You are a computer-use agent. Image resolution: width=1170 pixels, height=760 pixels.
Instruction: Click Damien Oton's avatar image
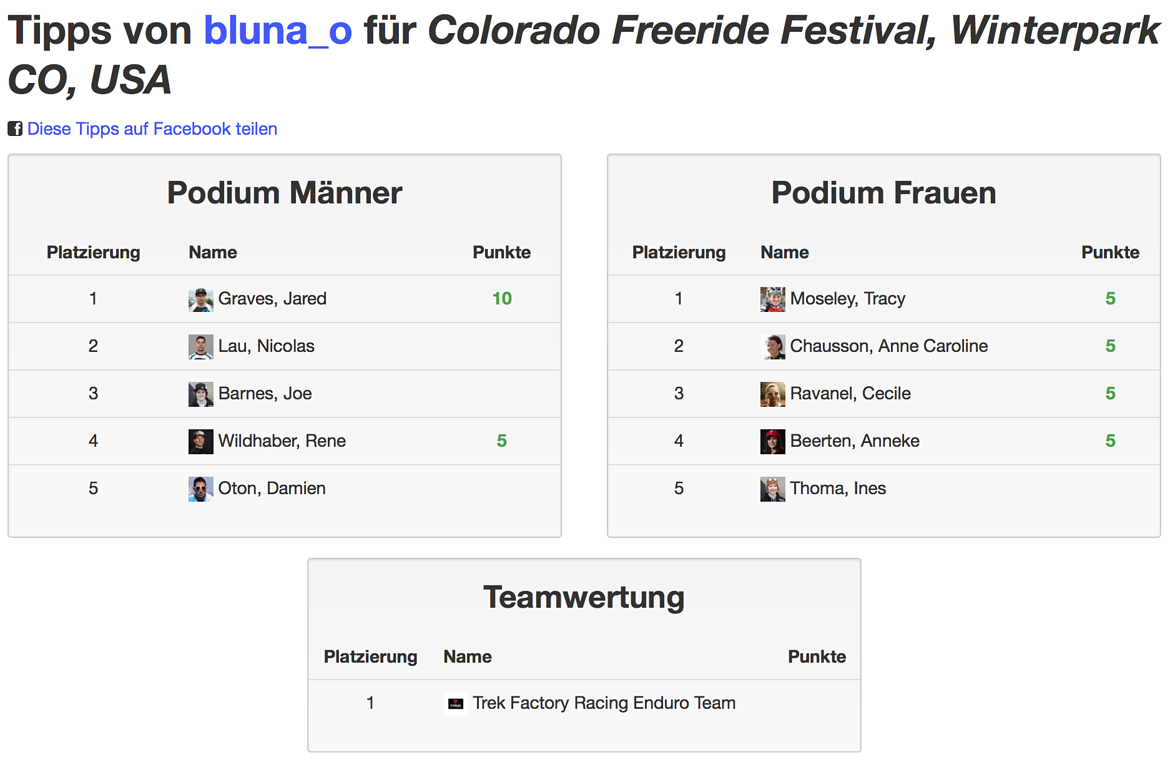pyautogui.click(x=201, y=489)
